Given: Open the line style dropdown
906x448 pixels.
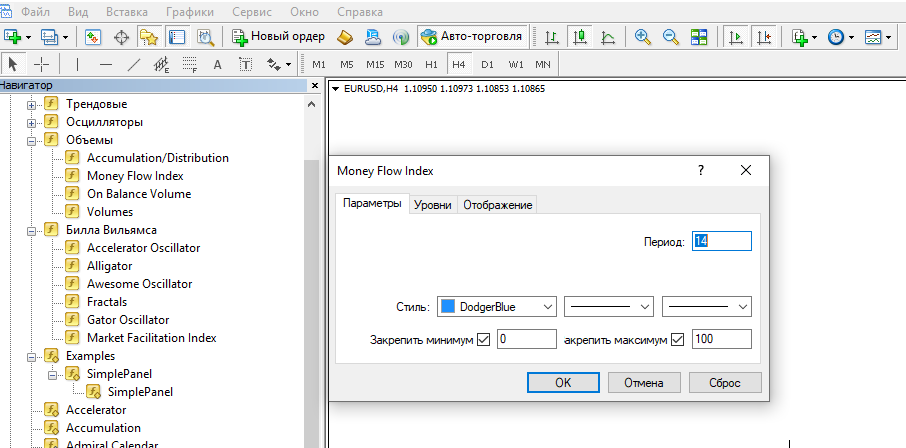Looking at the screenshot, I should tap(608, 307).
